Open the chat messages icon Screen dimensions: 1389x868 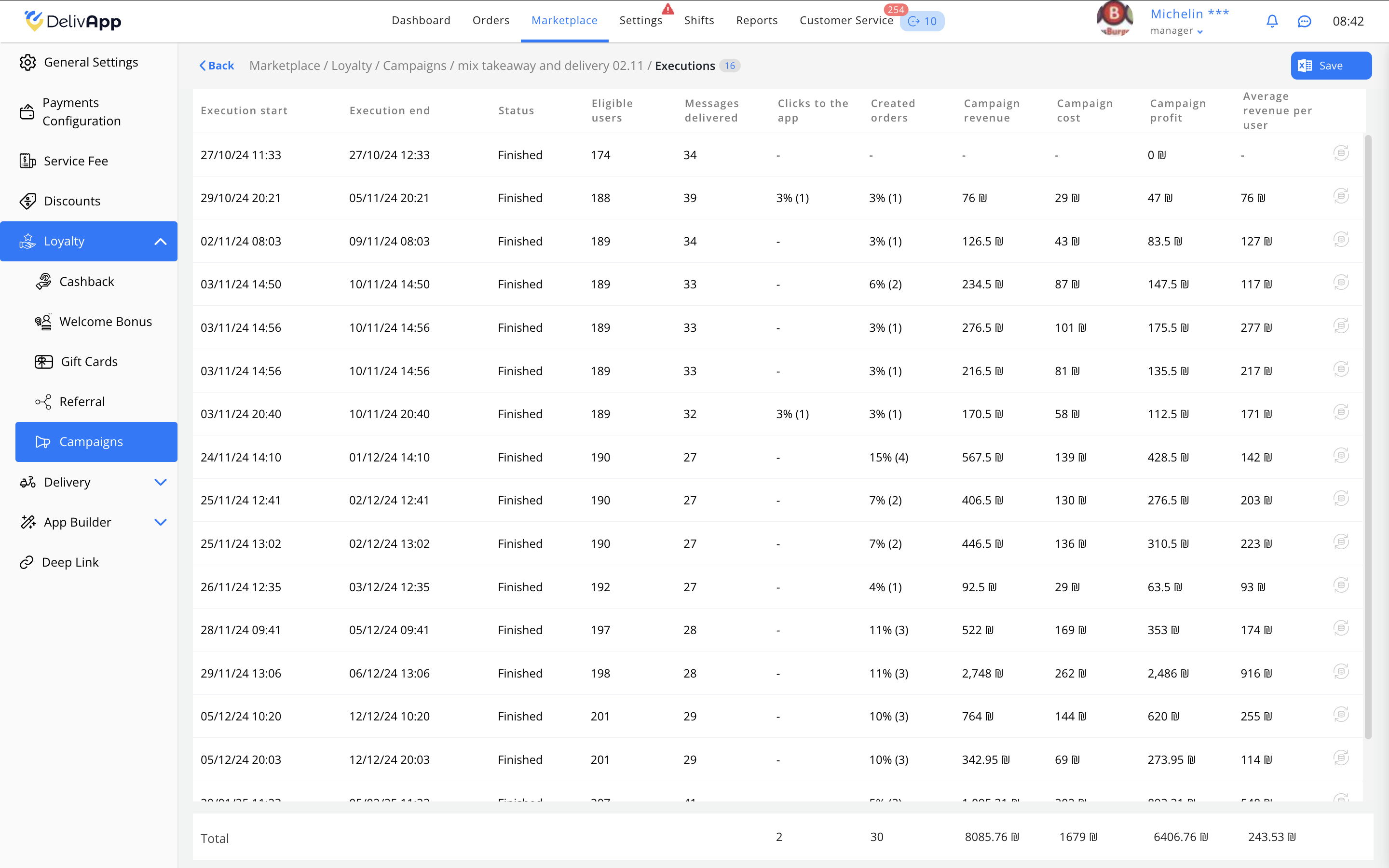1304,21
